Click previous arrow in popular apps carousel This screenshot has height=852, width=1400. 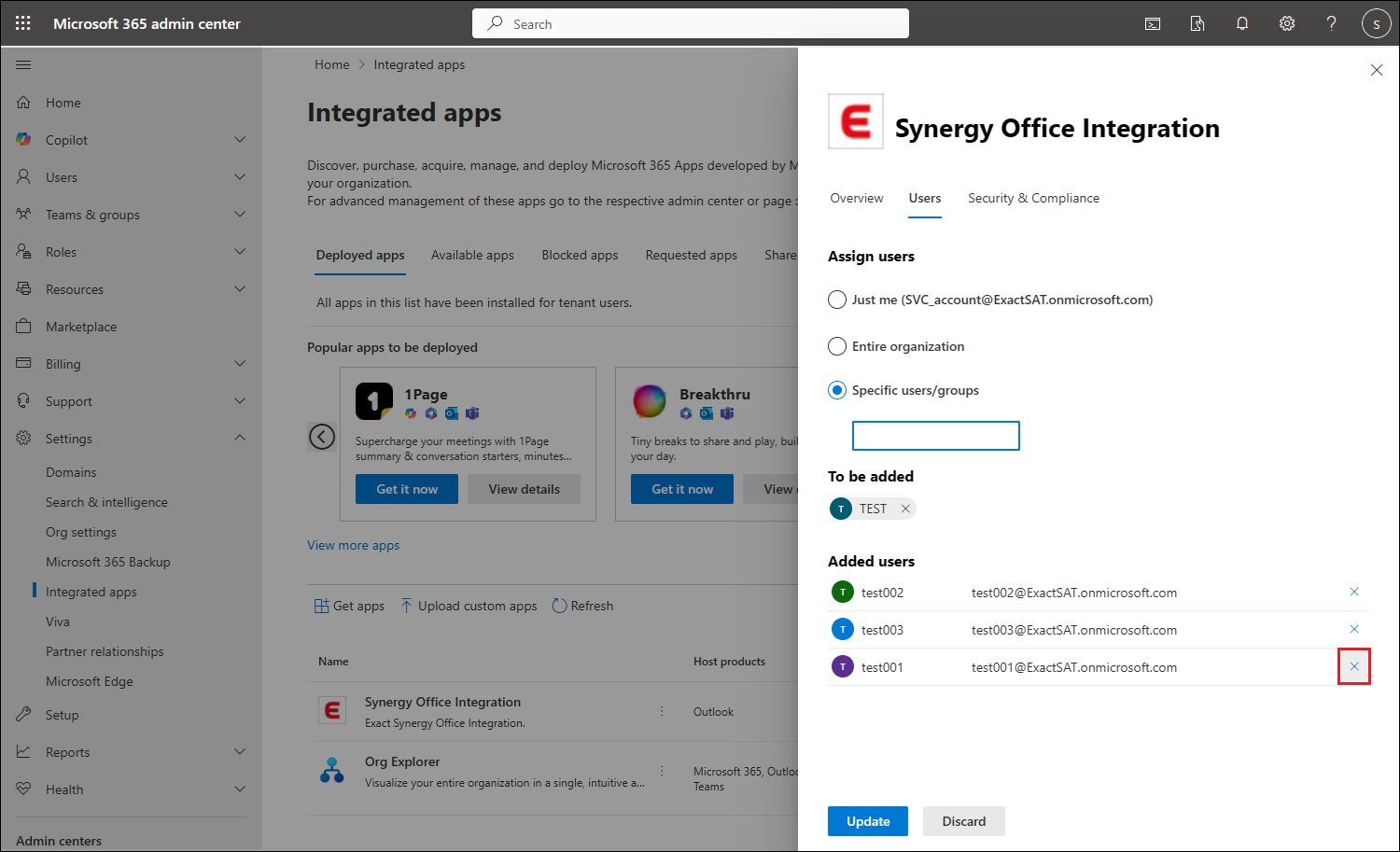[322, 437]
